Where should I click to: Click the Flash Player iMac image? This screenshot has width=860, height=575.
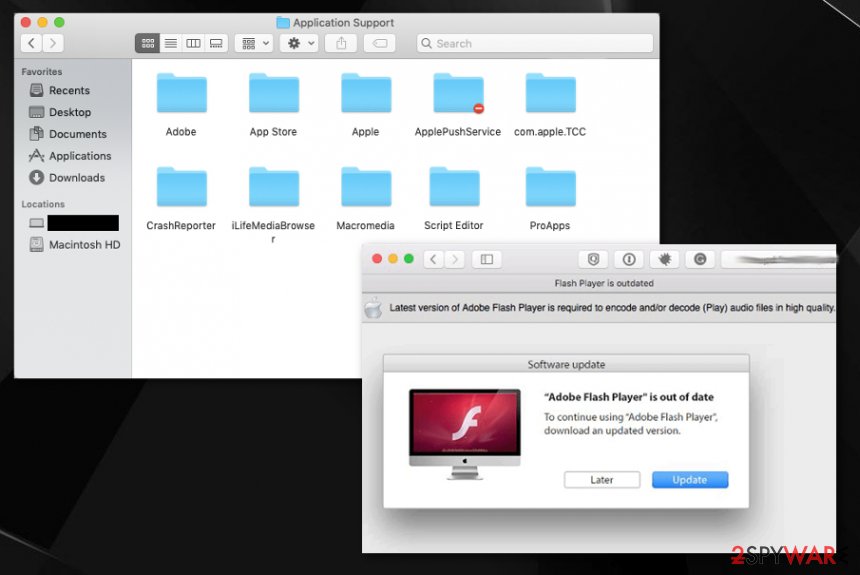tap(465, 434)
